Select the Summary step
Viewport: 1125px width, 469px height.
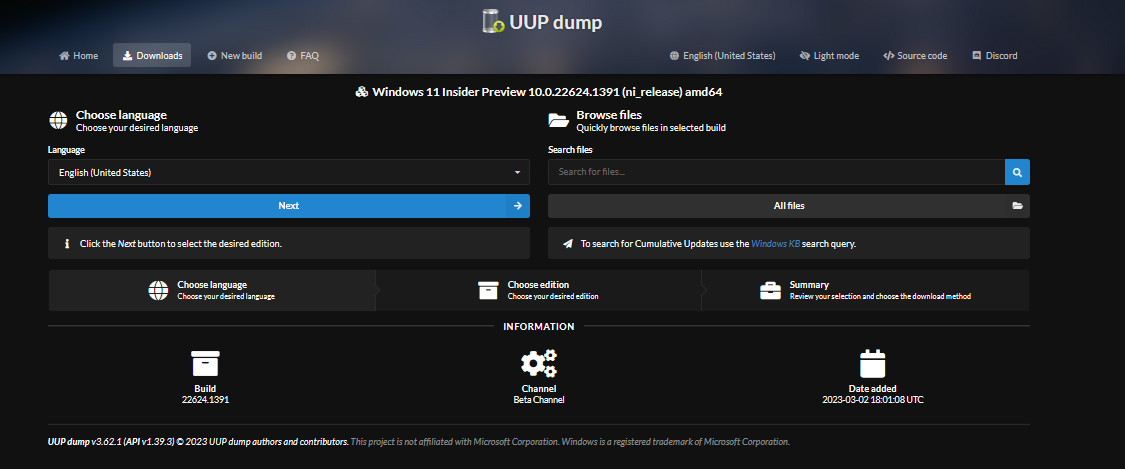point(865,290)
